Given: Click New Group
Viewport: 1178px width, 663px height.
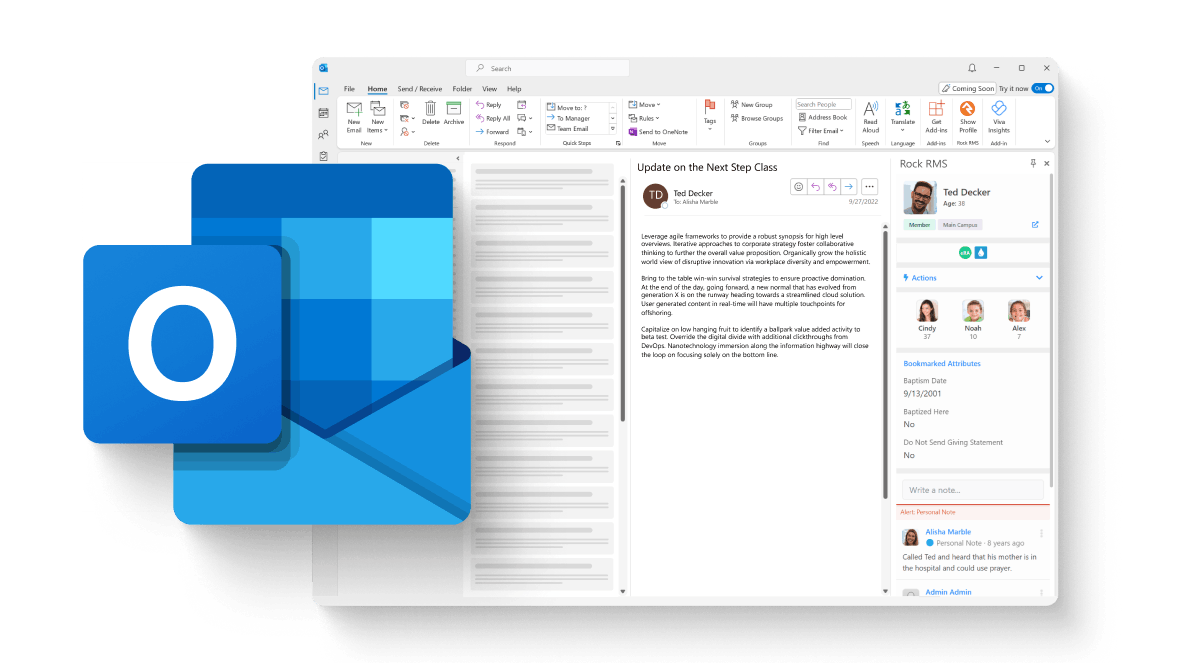Looking at the screenshot, I should 751,105.
